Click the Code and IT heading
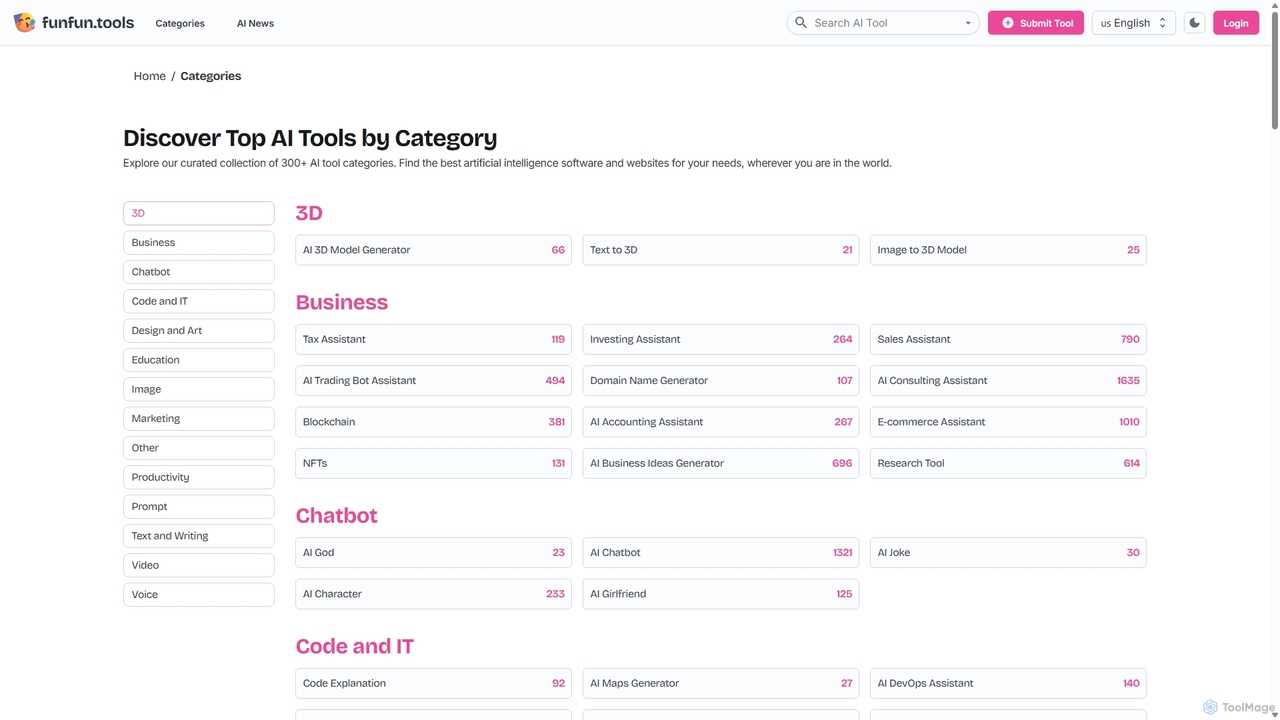This screenshot has height=720, width=1280. point(354,647)
